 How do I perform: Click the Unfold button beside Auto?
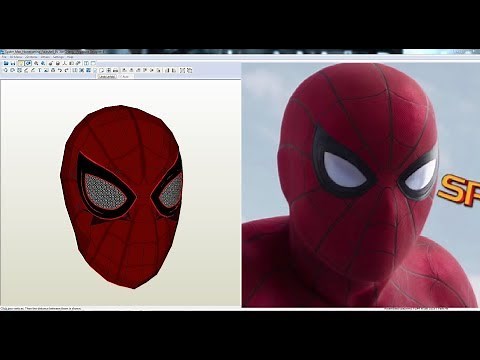point(107,76)
